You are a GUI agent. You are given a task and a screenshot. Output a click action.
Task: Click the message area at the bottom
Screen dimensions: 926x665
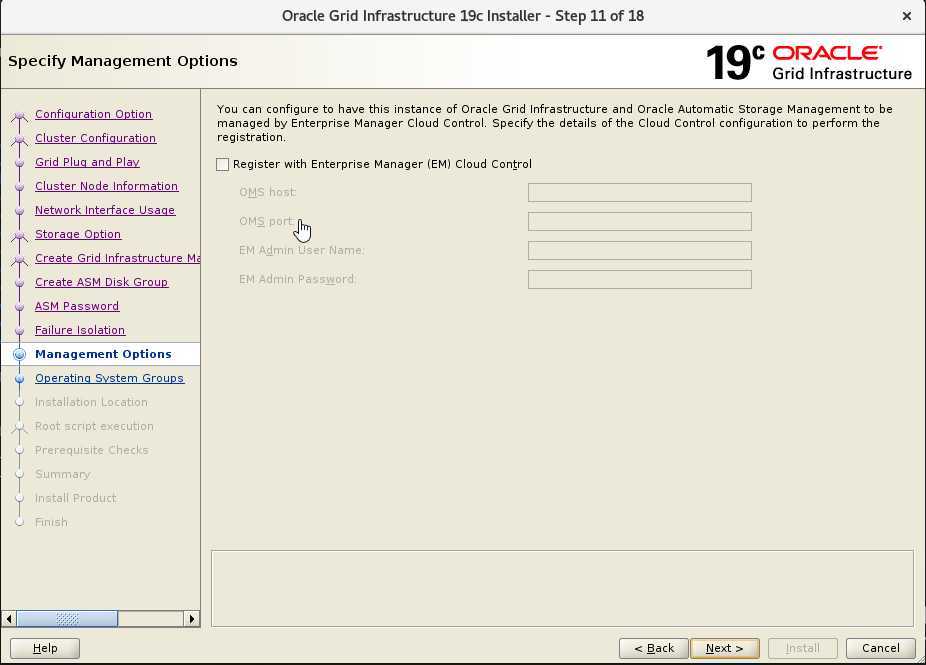tap(562, 588)
